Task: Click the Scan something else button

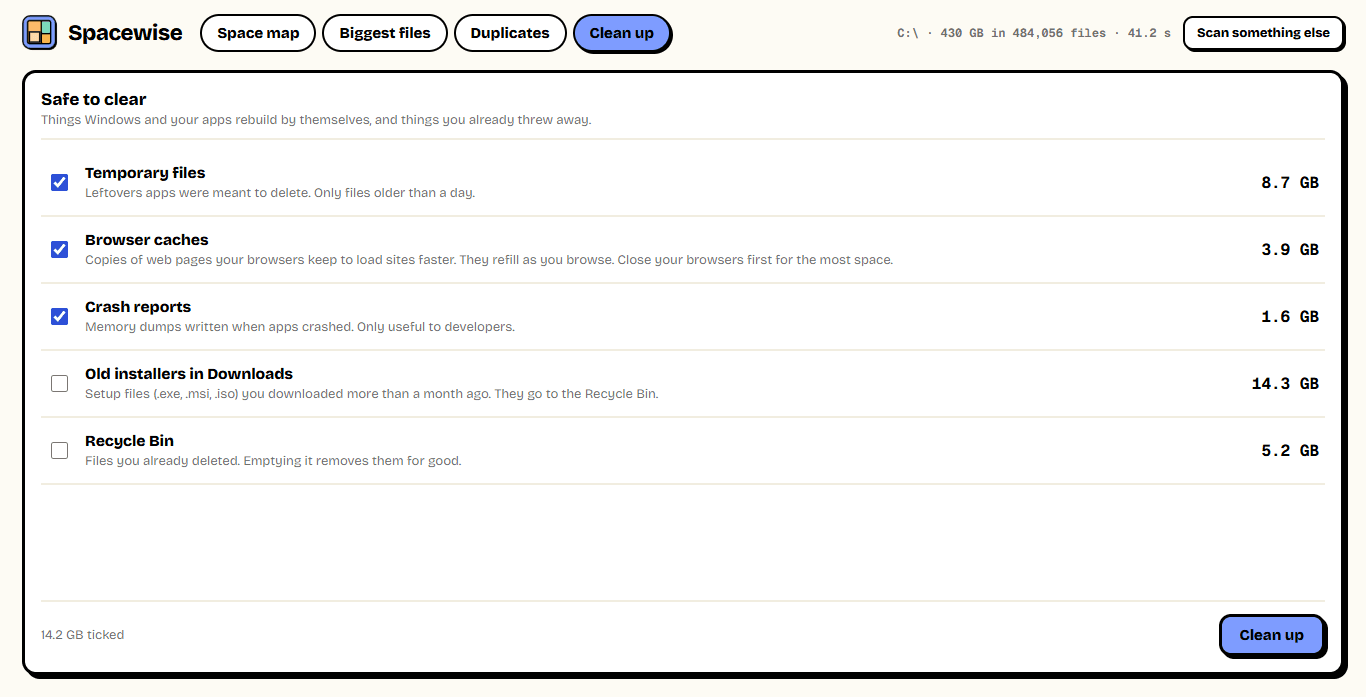Action: tap(1263, 33)
